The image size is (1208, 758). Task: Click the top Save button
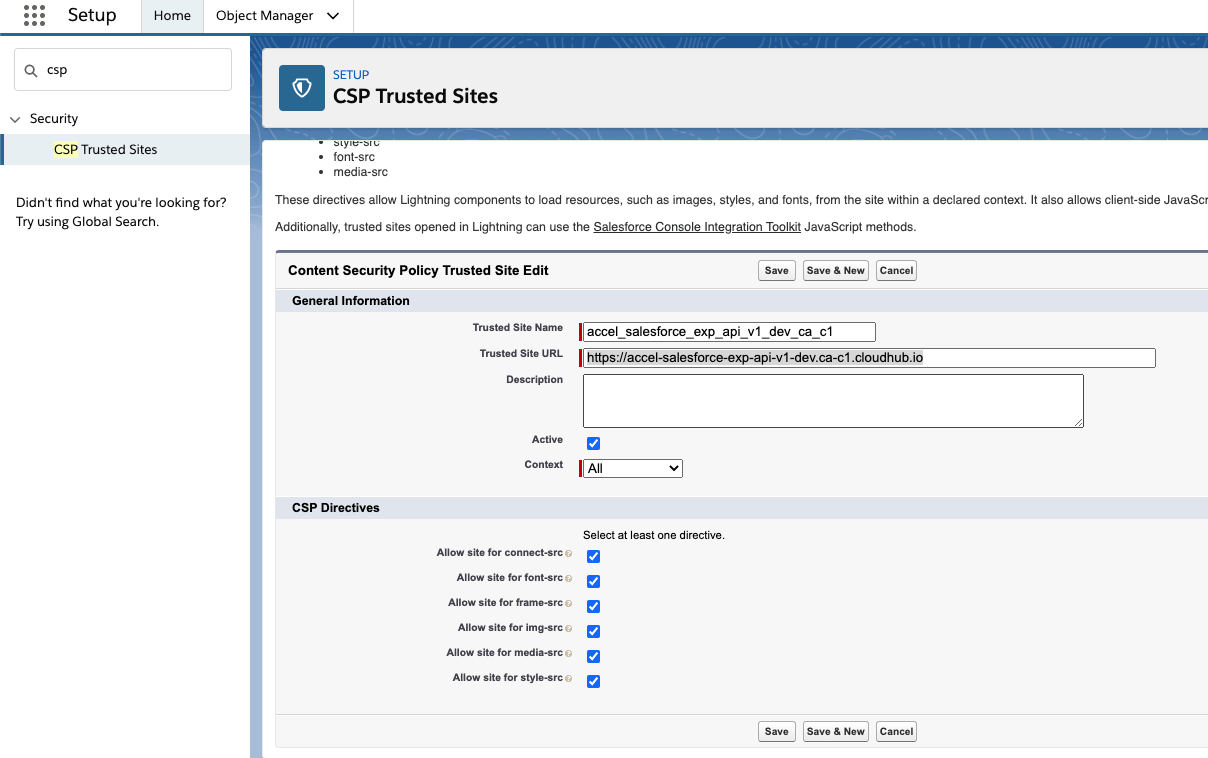tap(777, 270)
